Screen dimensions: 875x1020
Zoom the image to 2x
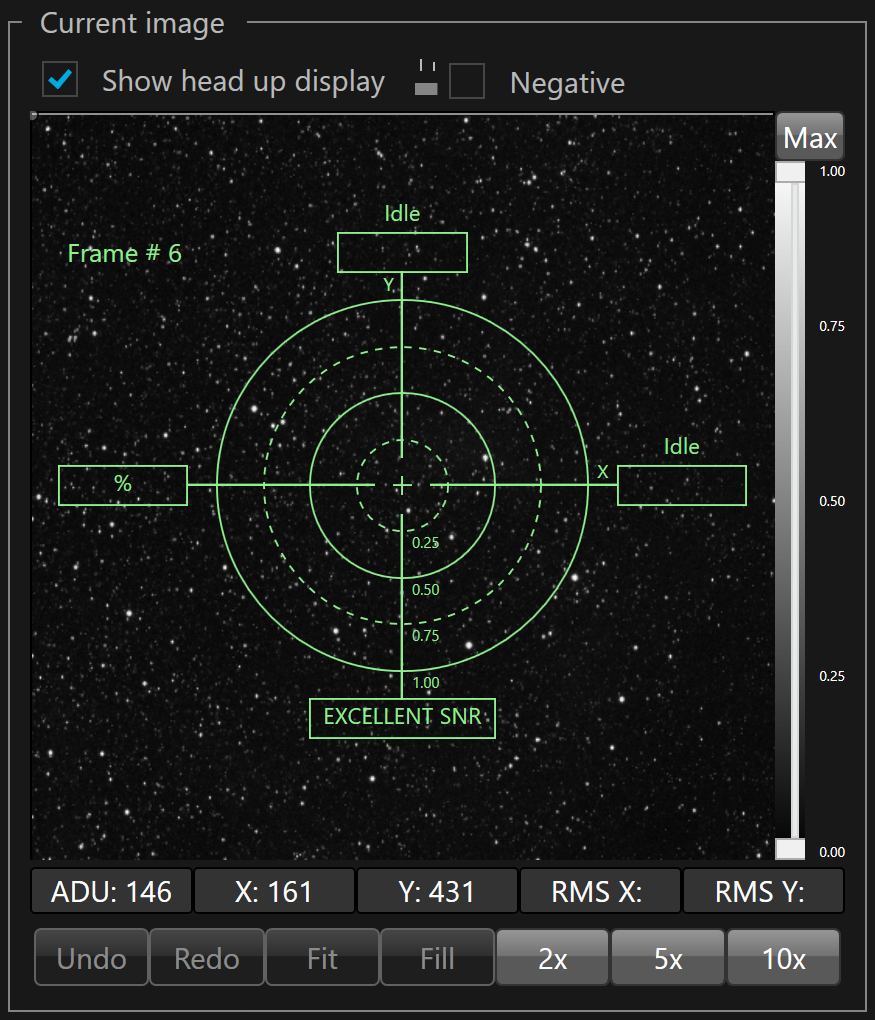point(552,958)
